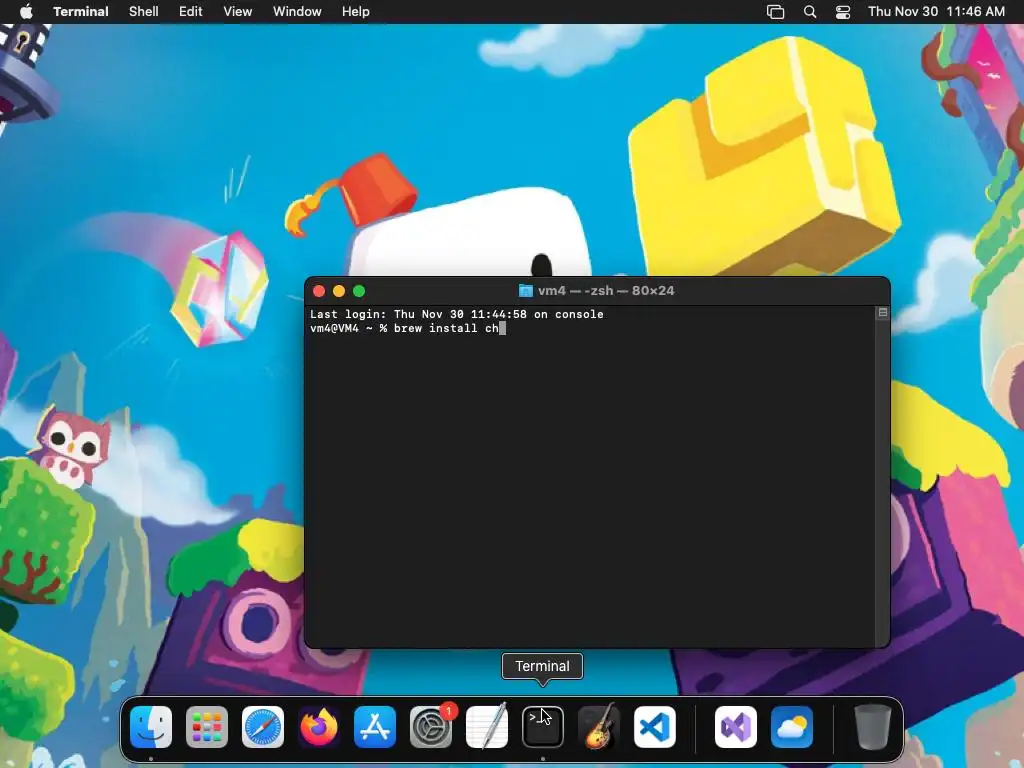Viewport: 1024px width, 768px height.
Task: Launch Firefox from the Dock
Action: coord(319,727)
